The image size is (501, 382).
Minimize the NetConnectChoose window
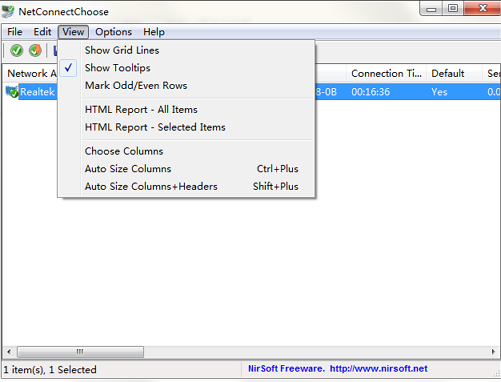431,9
